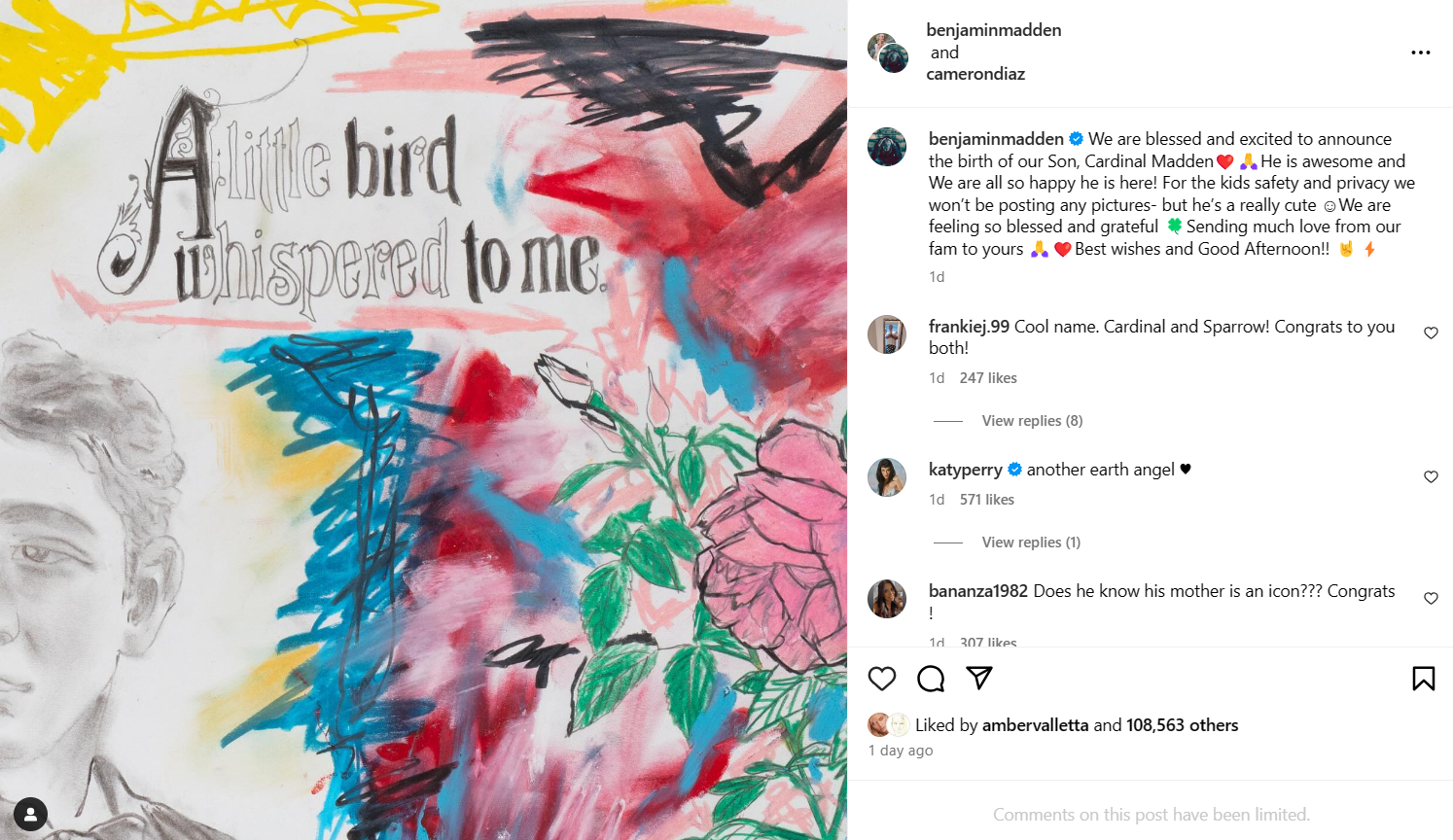Open bananza1982 username link
The width and height of the screenshot is (1453, 840).
click(x=977, y=591)
